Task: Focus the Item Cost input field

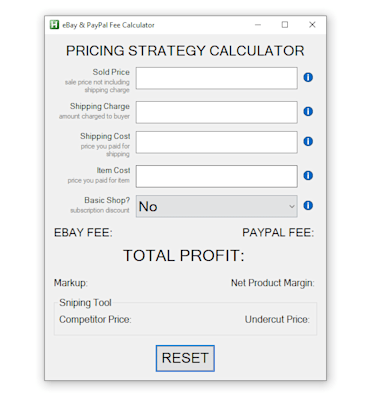Action: pos(217,176)
